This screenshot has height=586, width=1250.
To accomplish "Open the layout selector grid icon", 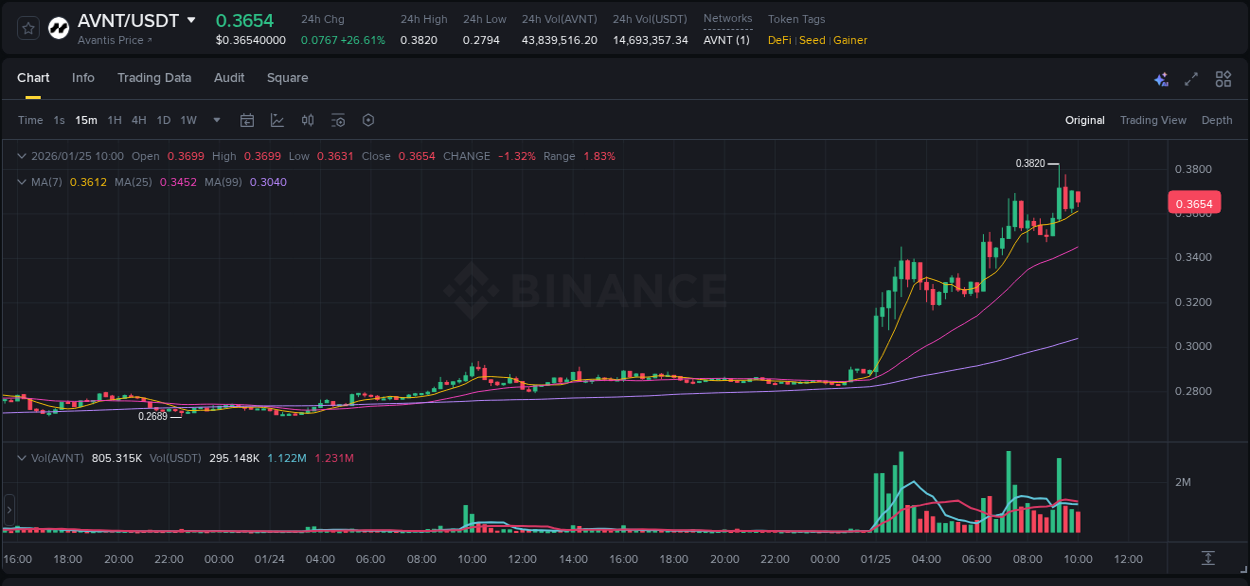I will [1222, 78].
